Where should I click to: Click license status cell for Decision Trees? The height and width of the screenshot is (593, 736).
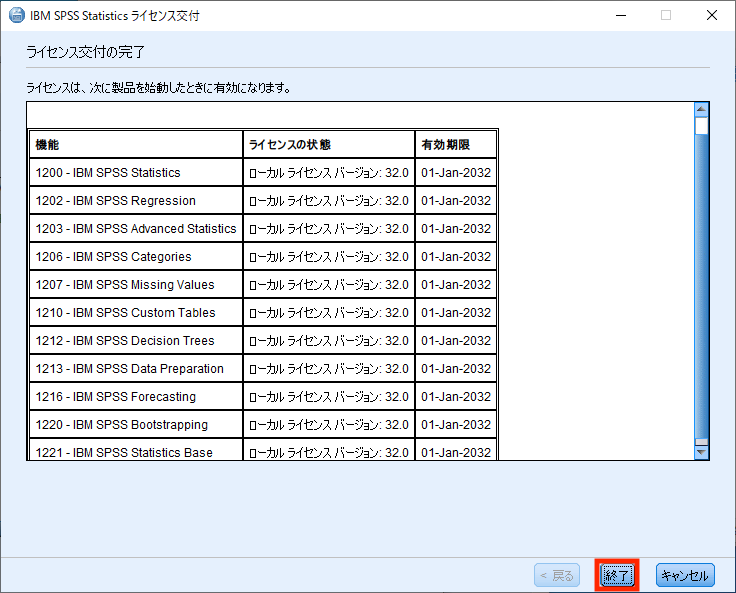(329, 340)
